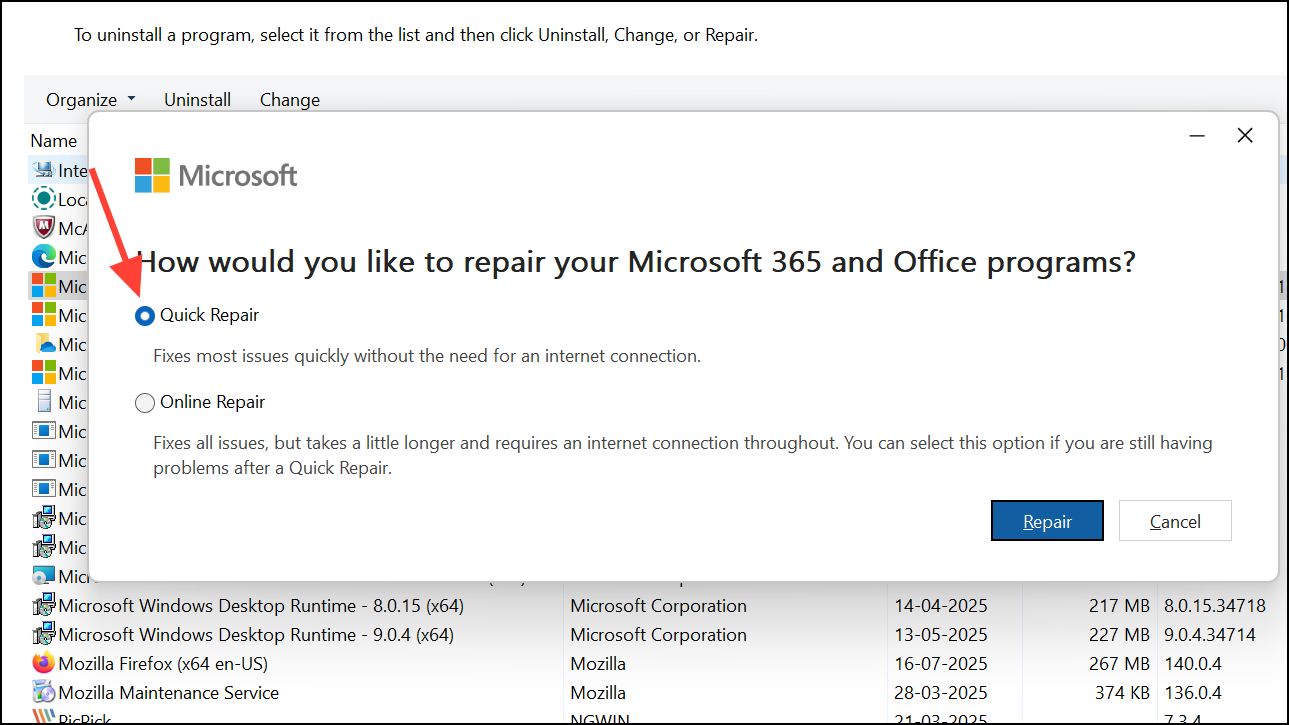
Task: Sort the list by the Name column
Action: tap(54, 141)
